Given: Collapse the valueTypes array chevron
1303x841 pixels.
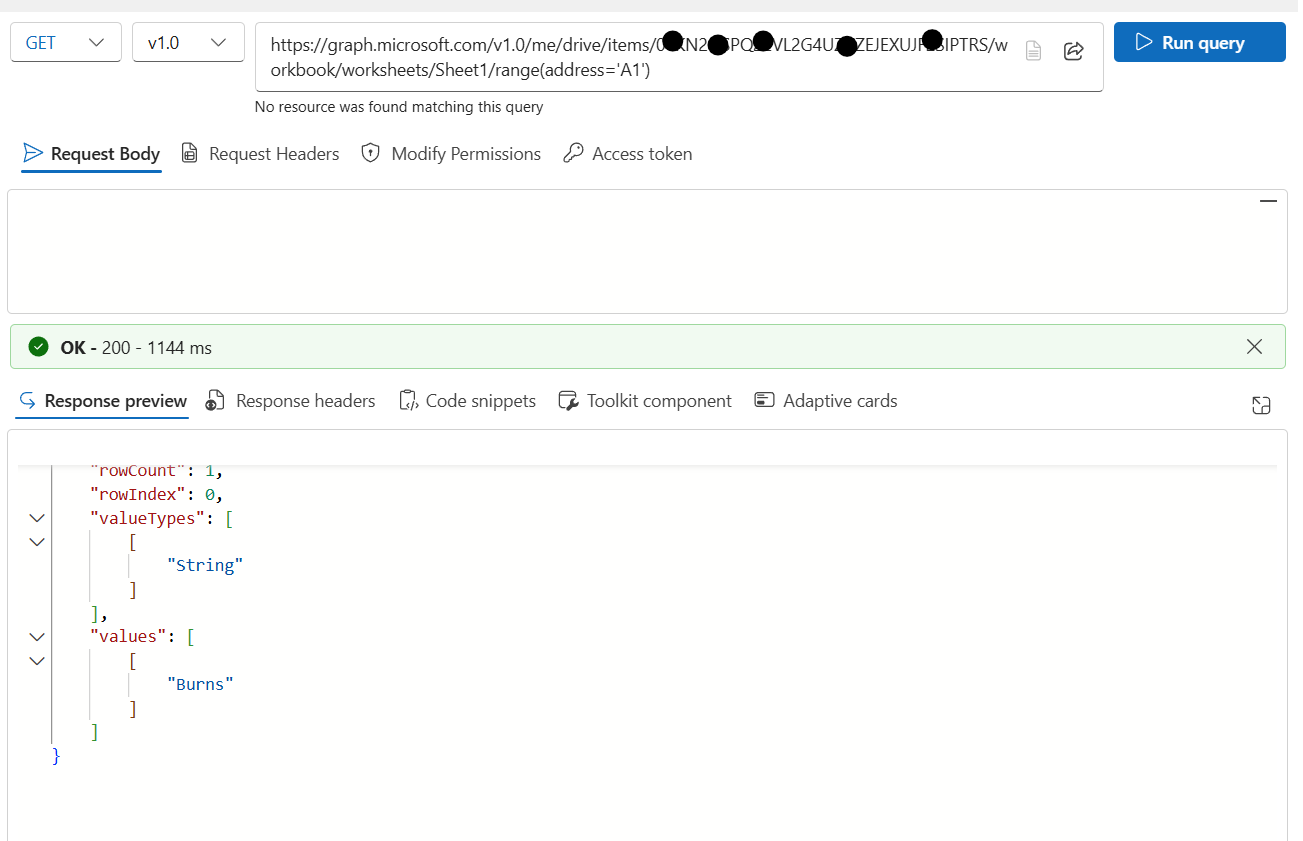Looking at the screenshot, I should 36,518.
